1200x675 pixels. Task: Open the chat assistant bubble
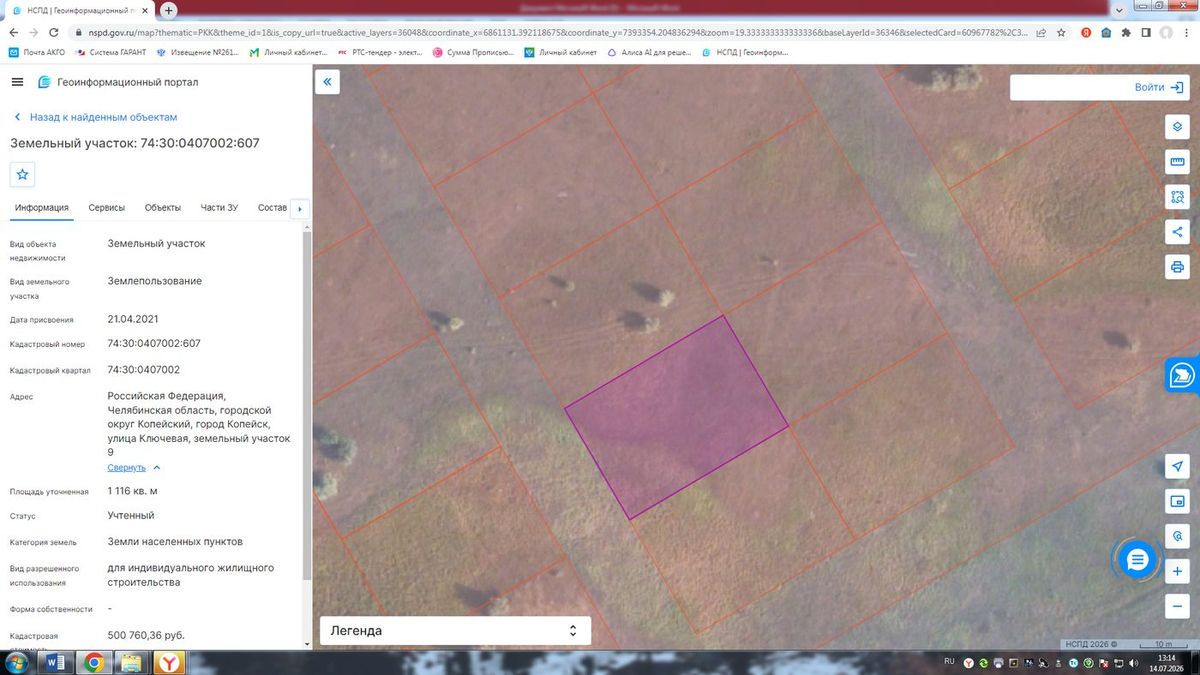pyautogui.click(x=1137, y=560)
